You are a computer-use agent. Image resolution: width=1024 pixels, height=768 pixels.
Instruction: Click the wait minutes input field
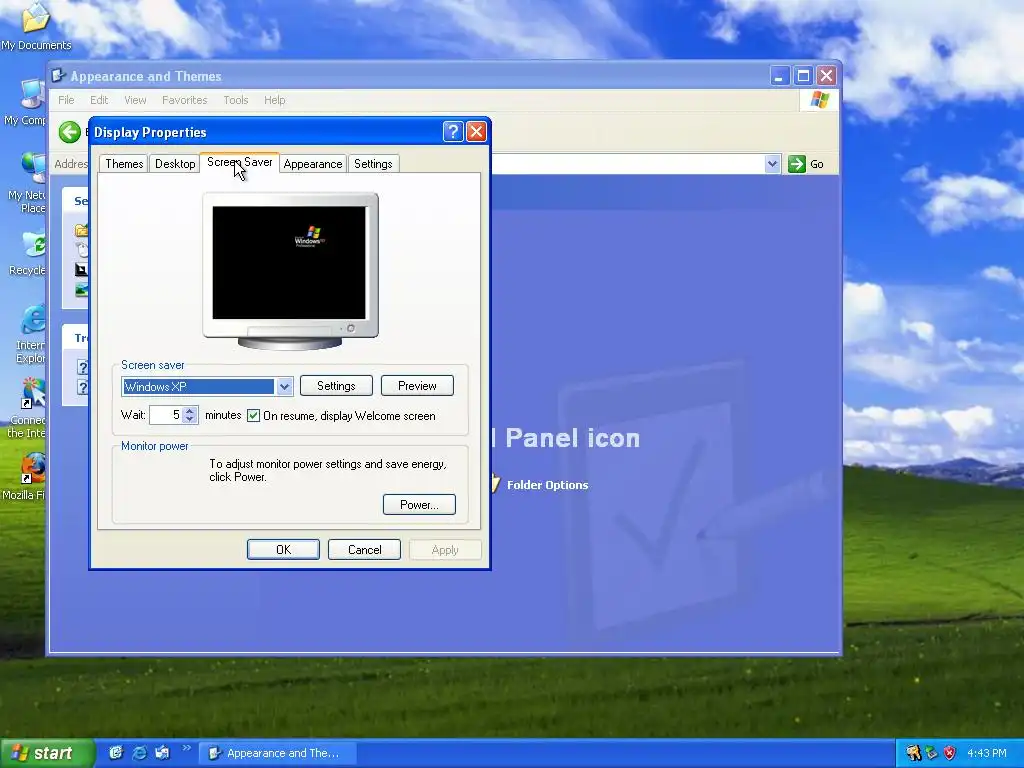[166, 415]
